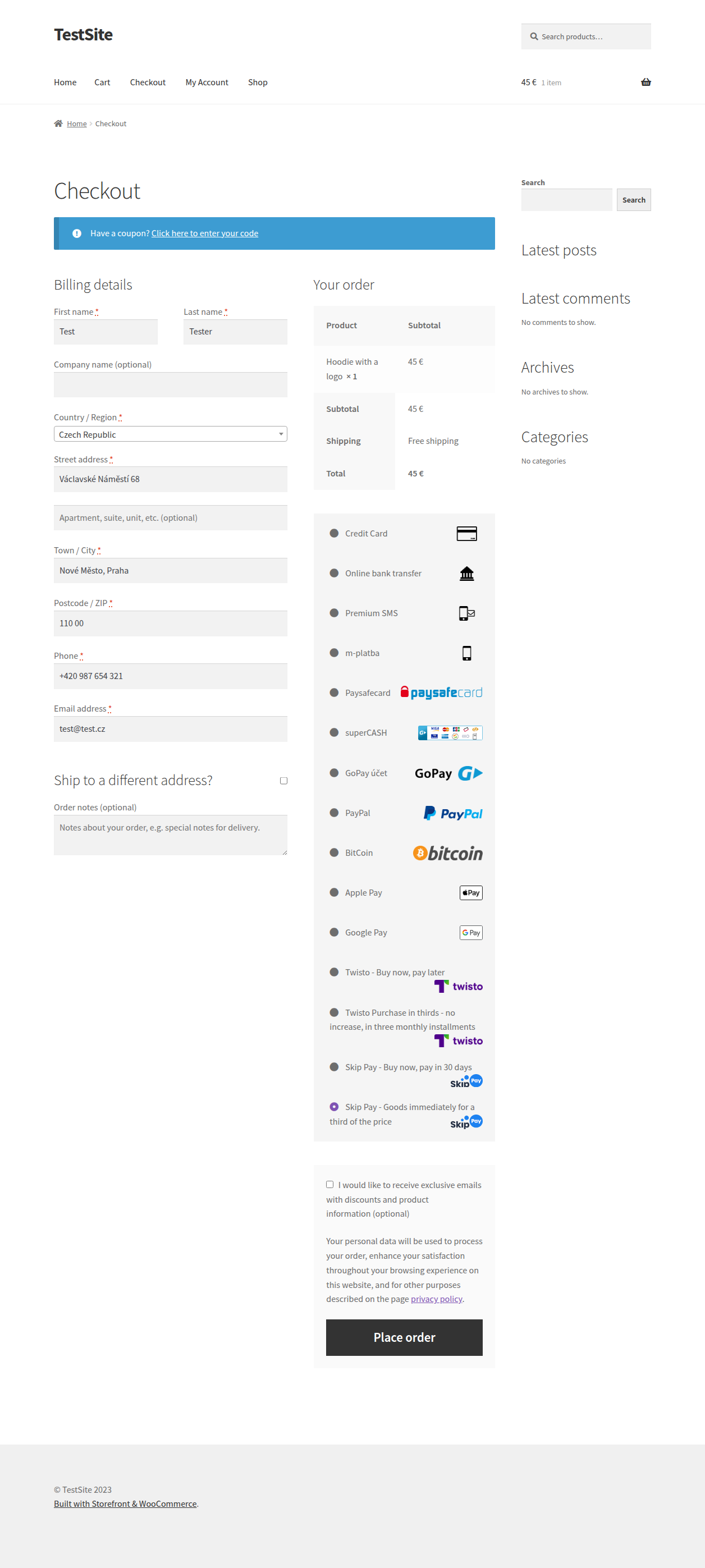Click the home icon in breadcrumb
This screenshot has width=705, height=1568.
click(58, 123)
